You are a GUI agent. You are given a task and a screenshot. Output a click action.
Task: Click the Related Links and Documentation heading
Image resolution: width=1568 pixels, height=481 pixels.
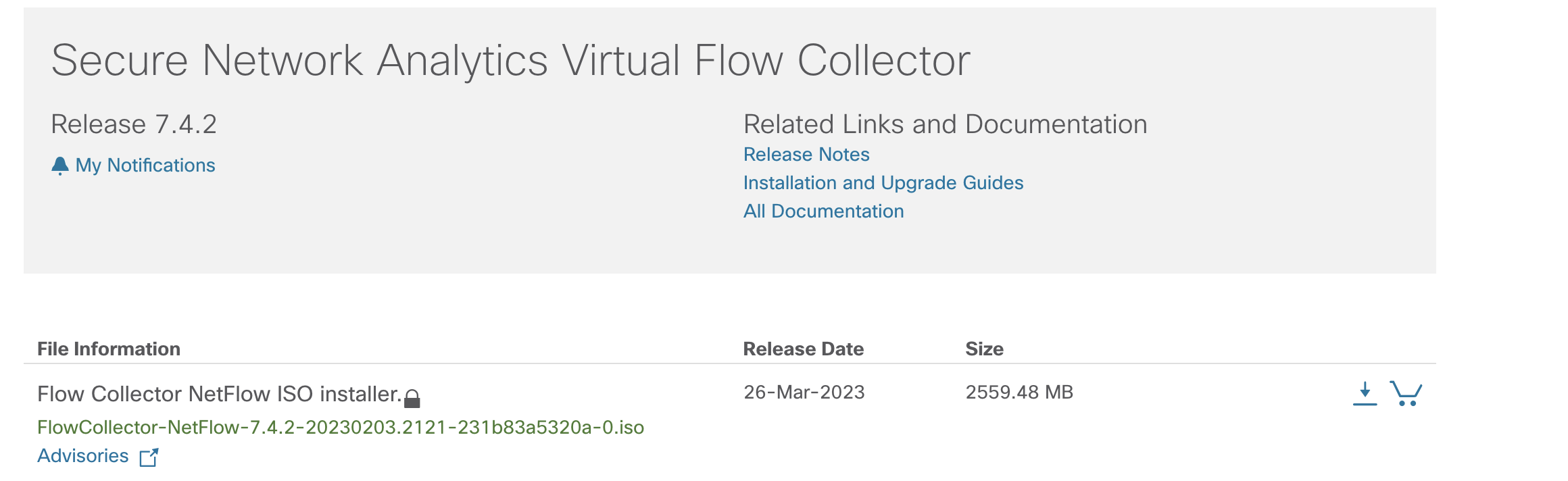pyautogui.click(x=945, y=124)
